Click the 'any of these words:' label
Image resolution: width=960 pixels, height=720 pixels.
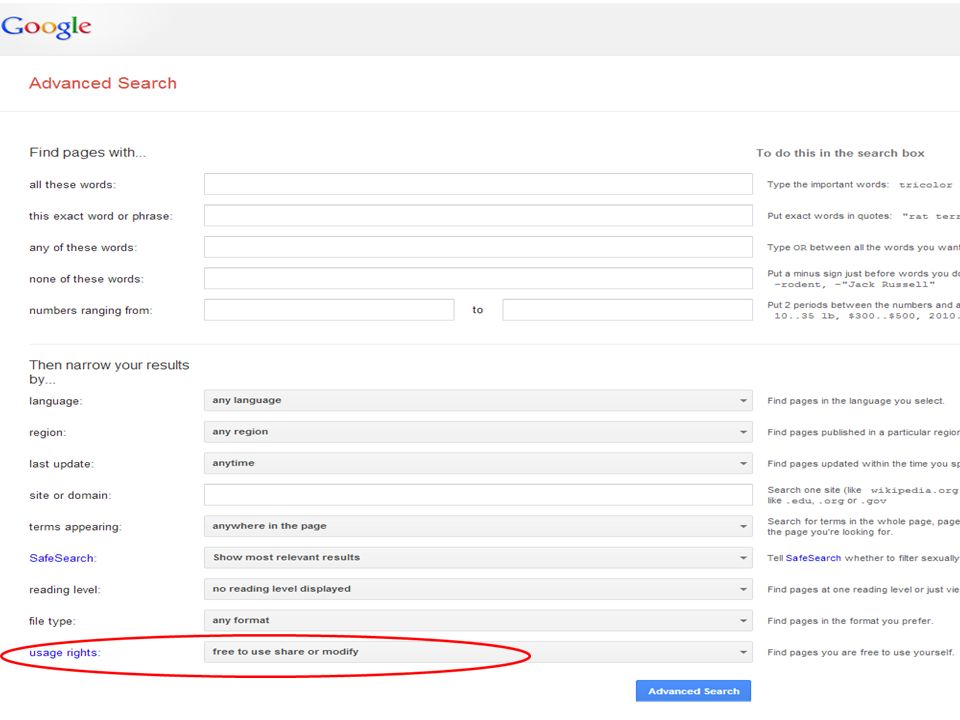click(83, 248)
